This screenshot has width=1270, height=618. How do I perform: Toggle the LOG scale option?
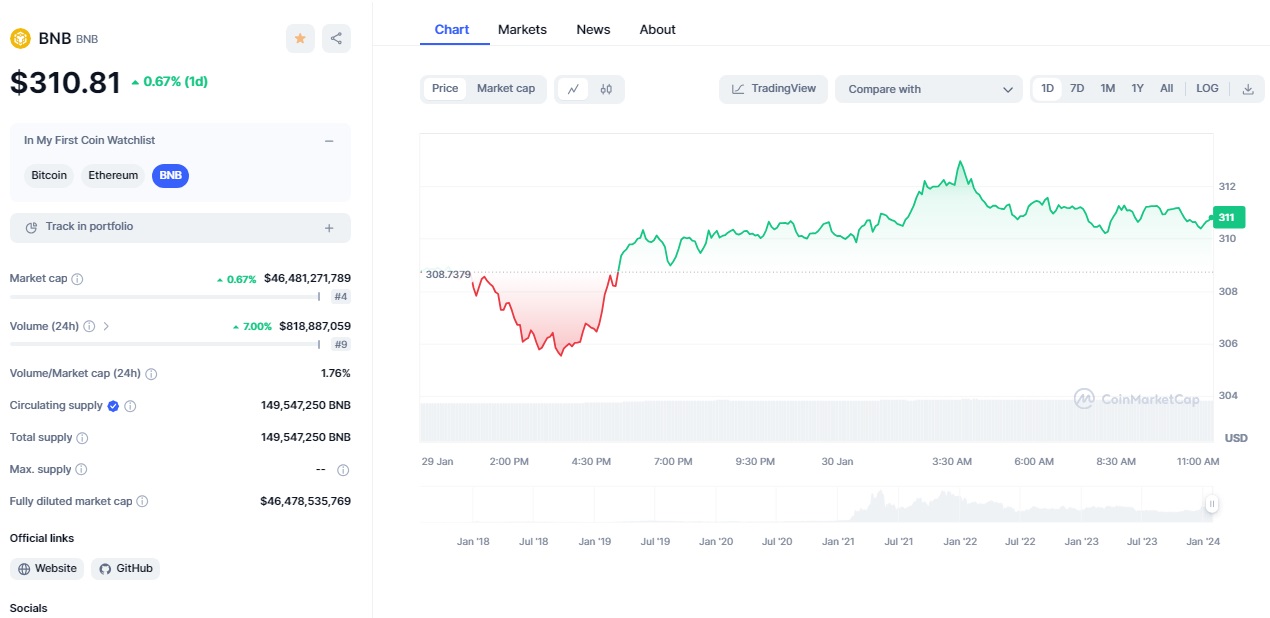click(1207, 89)
